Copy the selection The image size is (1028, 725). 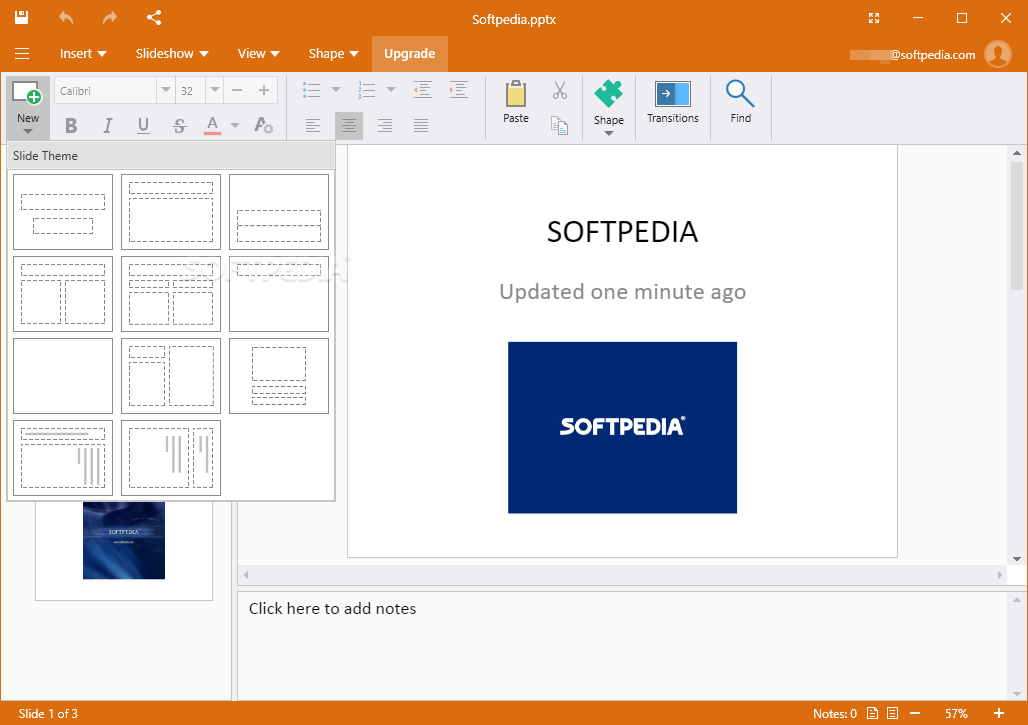(x=559, y=125)
